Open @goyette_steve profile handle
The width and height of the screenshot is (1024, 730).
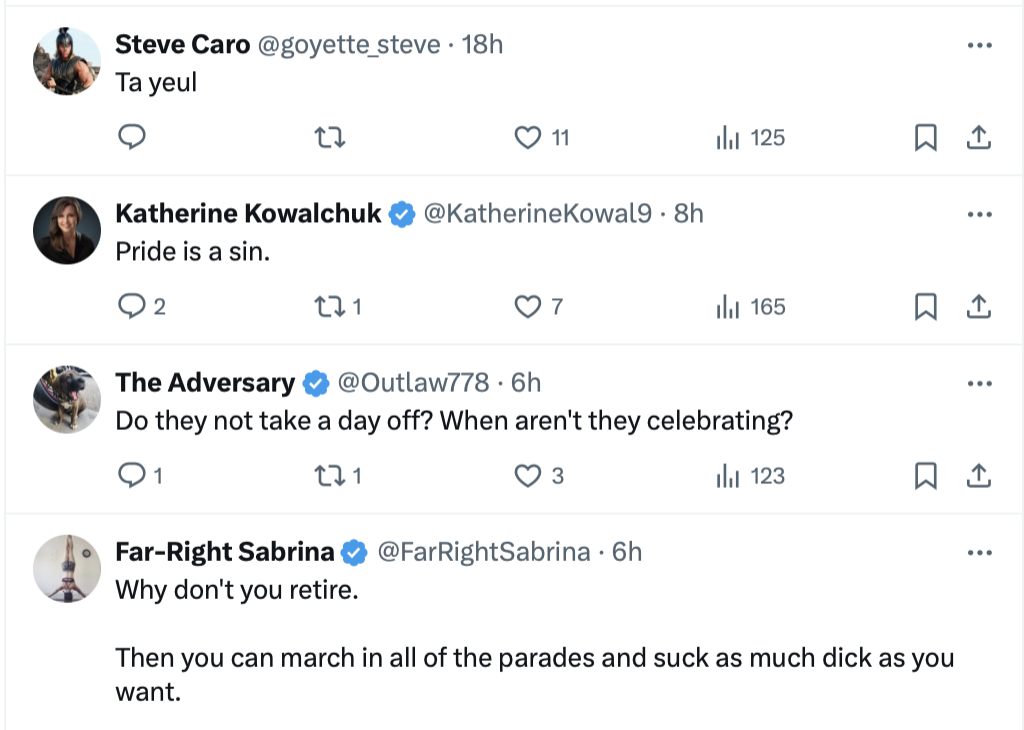tap(349, 45)
